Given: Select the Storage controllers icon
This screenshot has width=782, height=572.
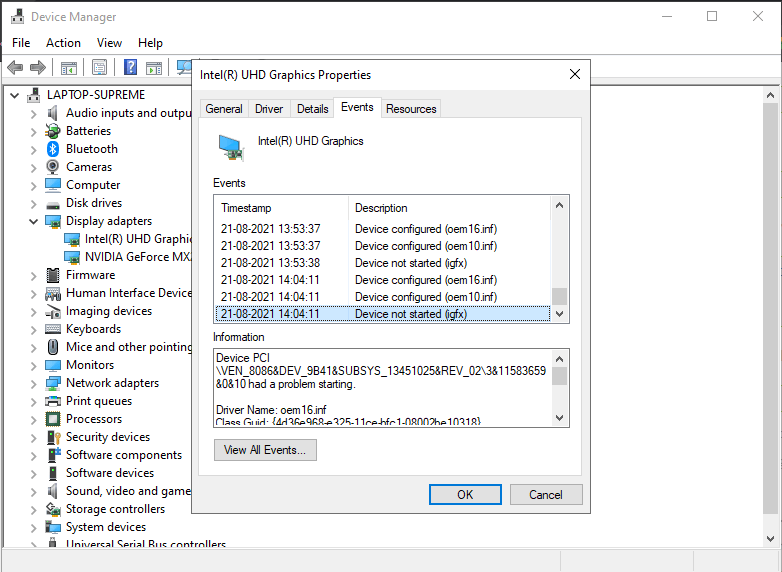Looking at the screenshot, I should [x=53, y=509].
